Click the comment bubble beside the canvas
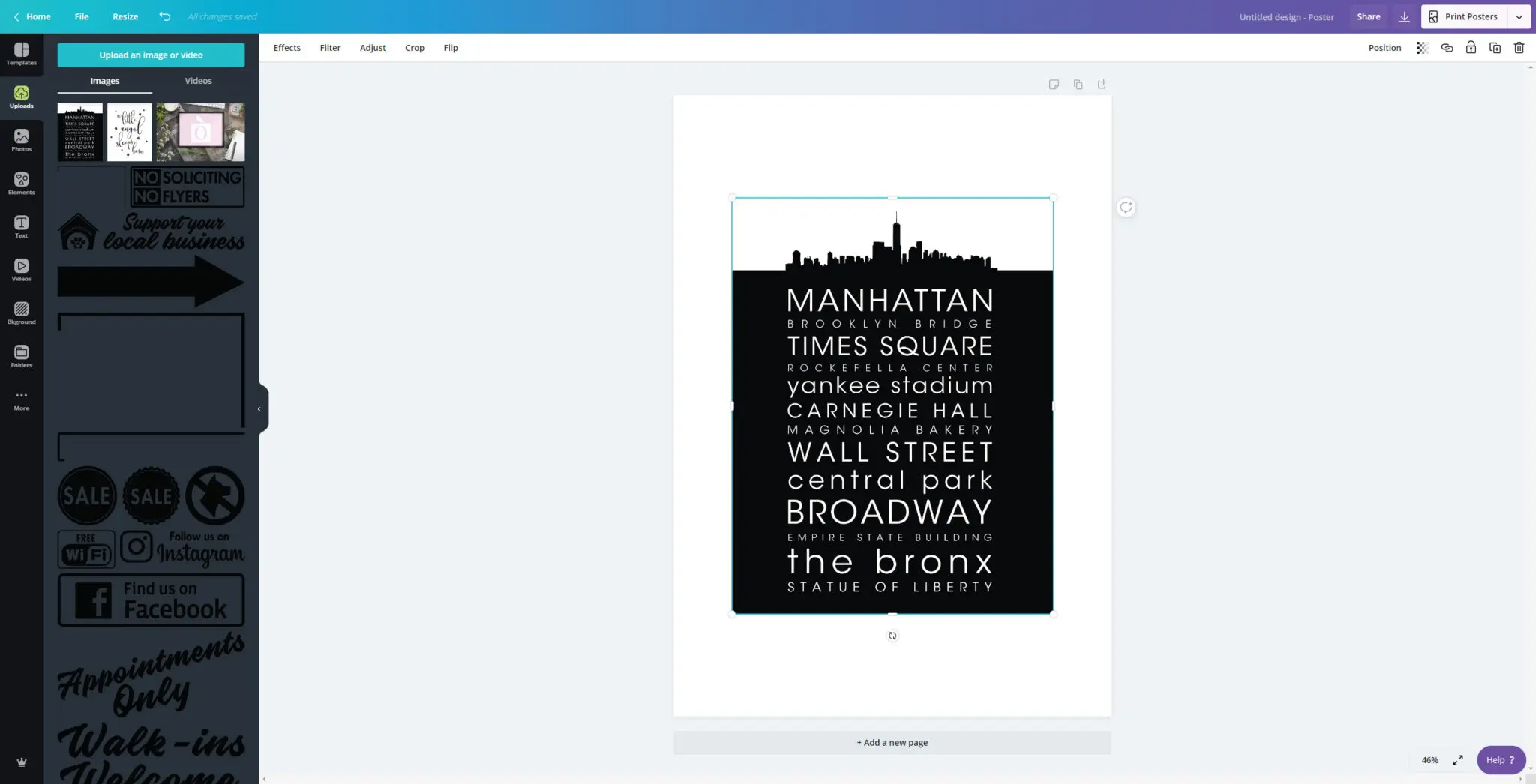 point(1126,208)
